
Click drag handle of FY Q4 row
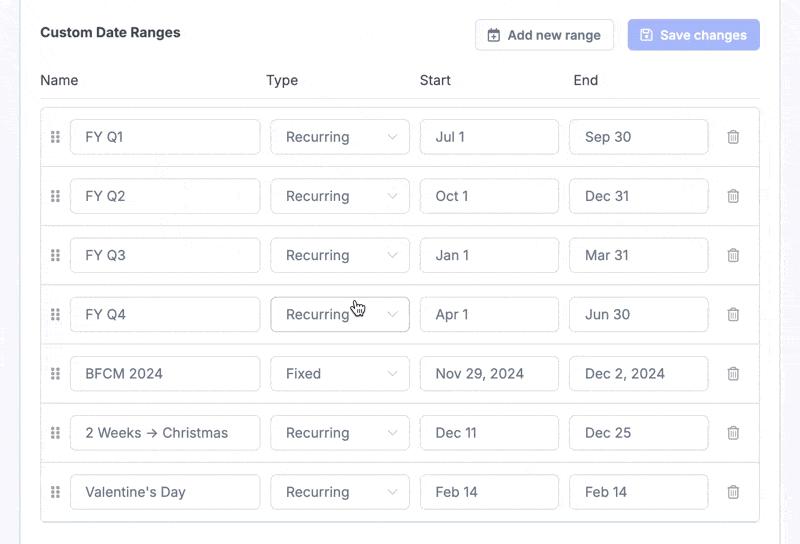[x=55, y=314]
